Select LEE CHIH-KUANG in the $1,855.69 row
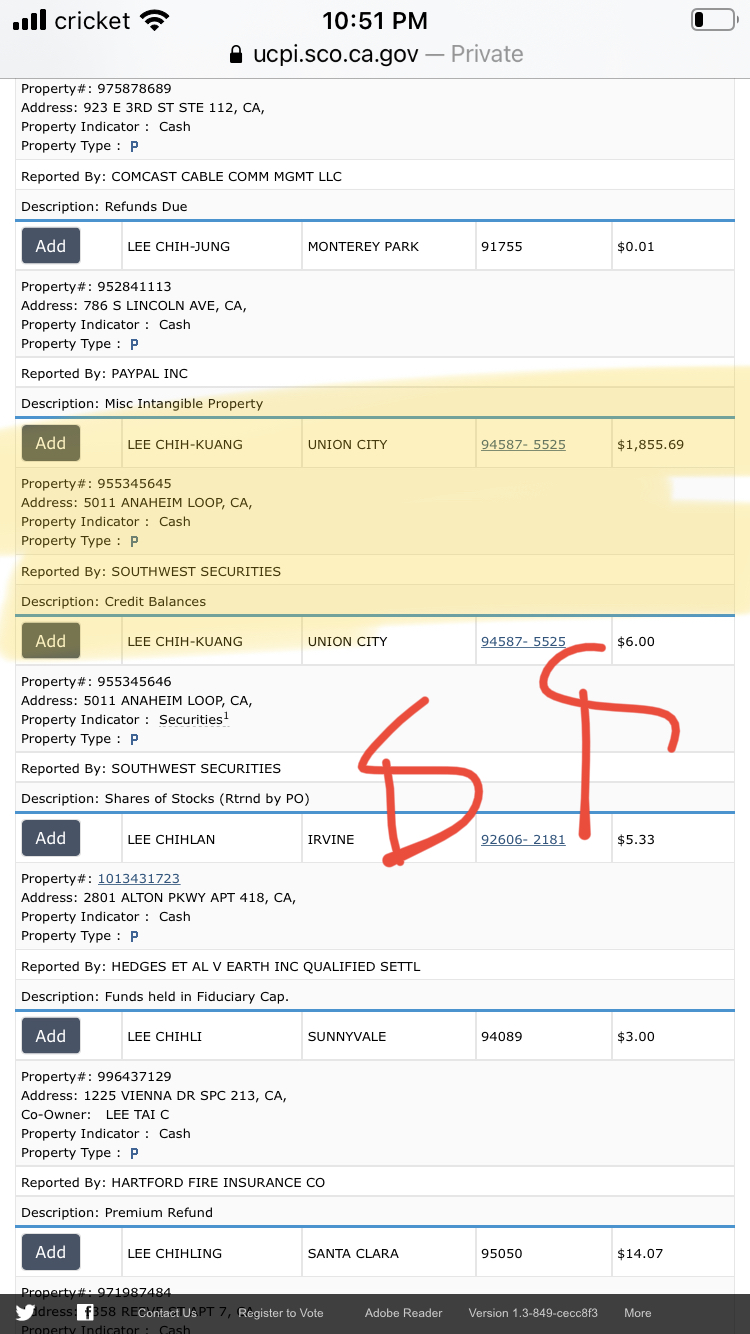This screenshot has width=750, height=1334. pyautogui.click(x=185, y=444)
